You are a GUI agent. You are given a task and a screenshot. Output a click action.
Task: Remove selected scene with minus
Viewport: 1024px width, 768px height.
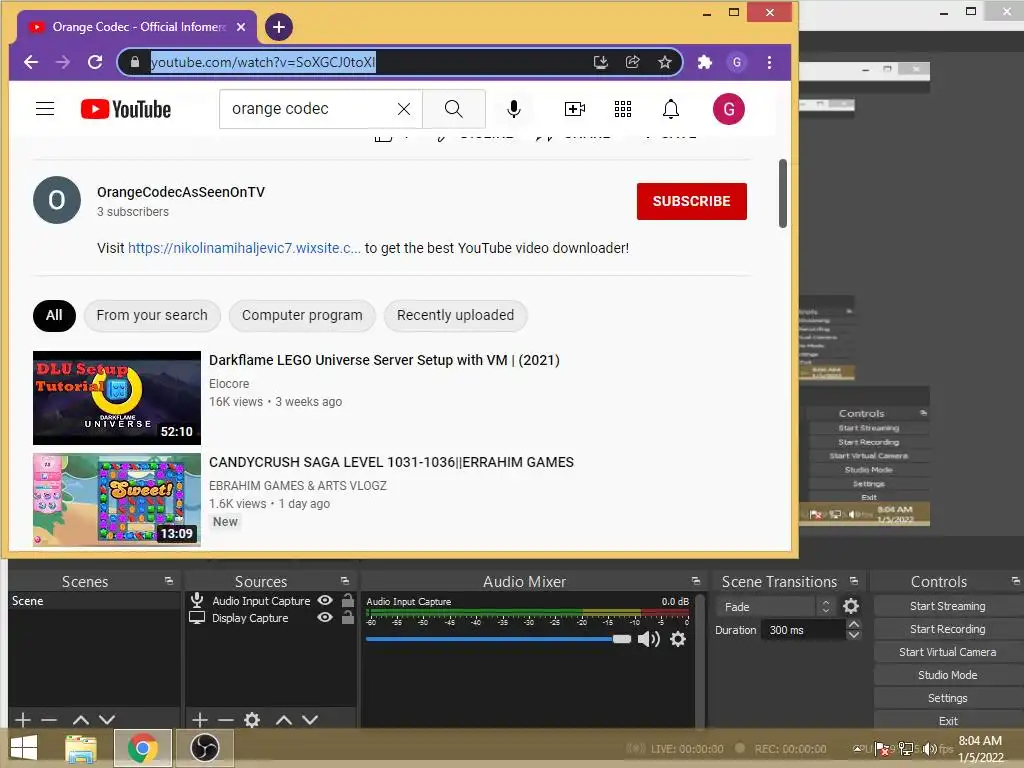click(x=49, y=720)
